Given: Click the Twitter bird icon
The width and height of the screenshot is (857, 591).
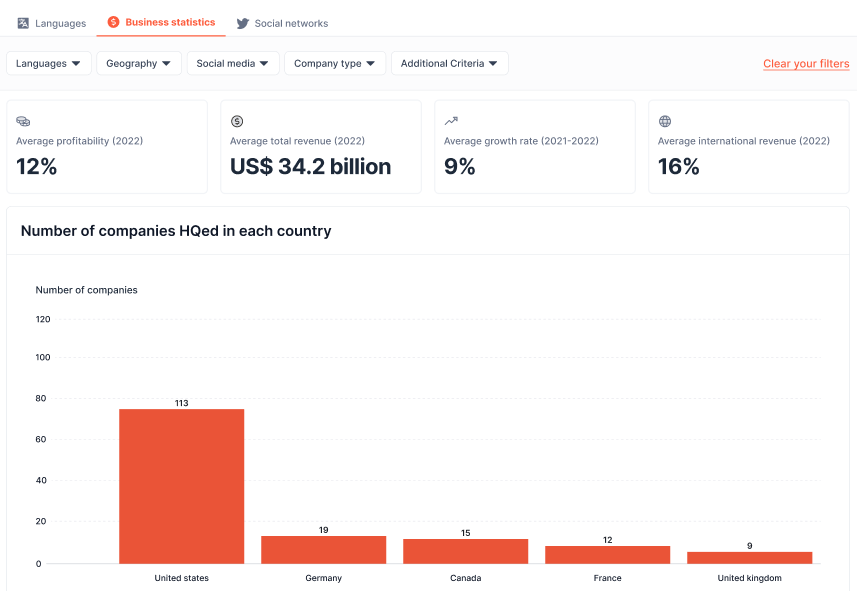Looking at the screenshot, I should click(x=242, y=23).
